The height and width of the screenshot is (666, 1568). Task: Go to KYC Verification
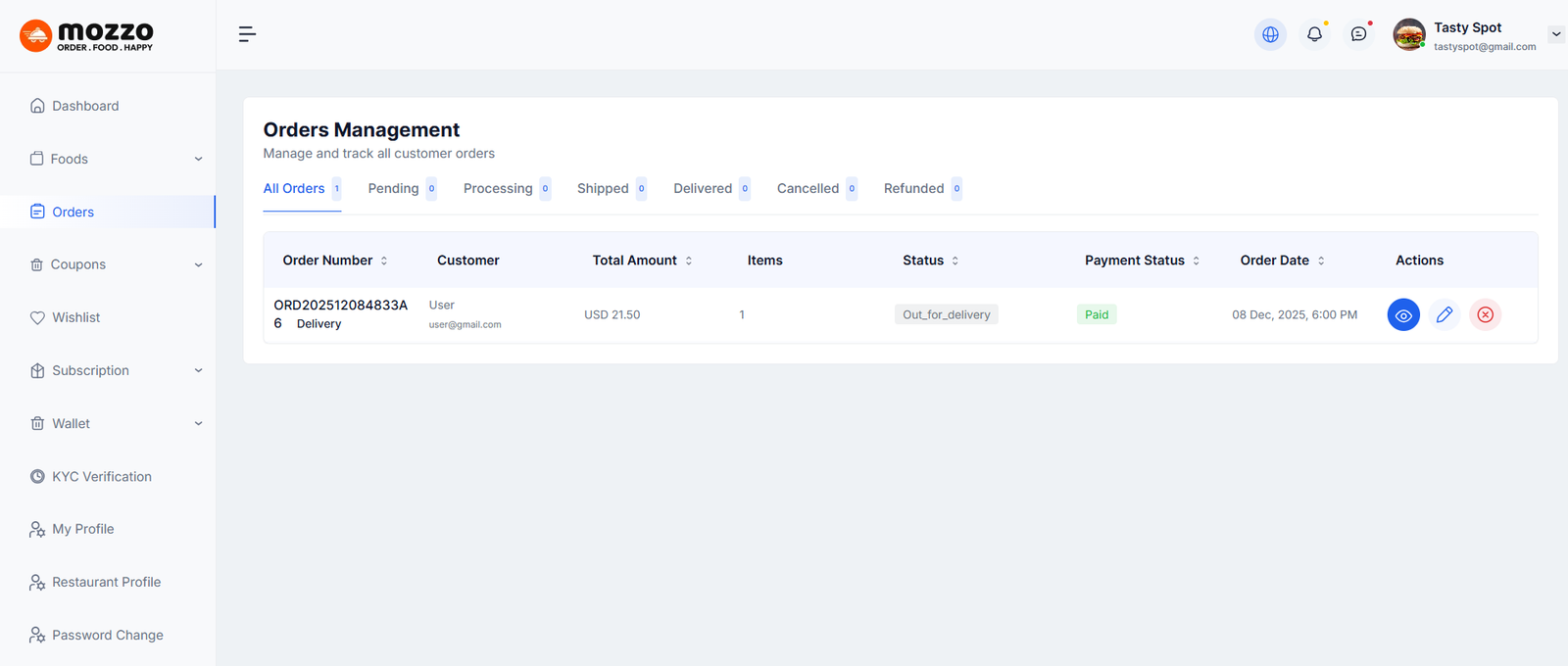point(101,476)
